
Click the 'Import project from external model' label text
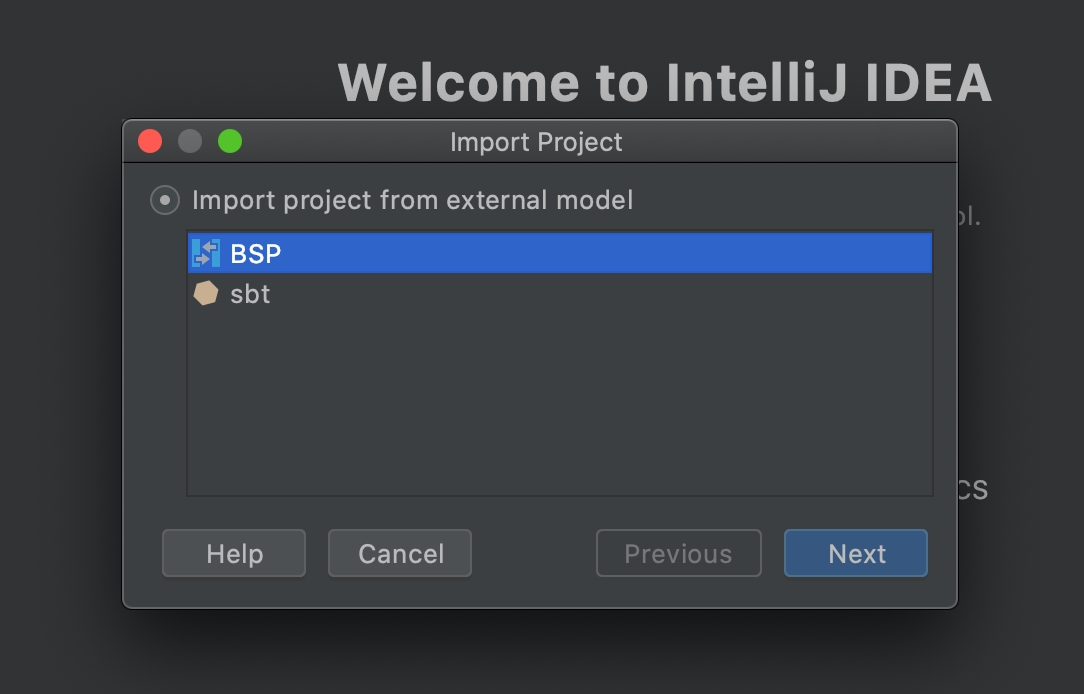[413, 200]
